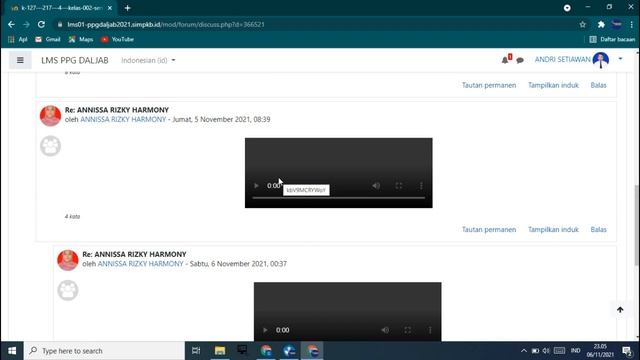Click back-to-top arrow button
The height and width of the screenshot is (360, 640).
620,310
